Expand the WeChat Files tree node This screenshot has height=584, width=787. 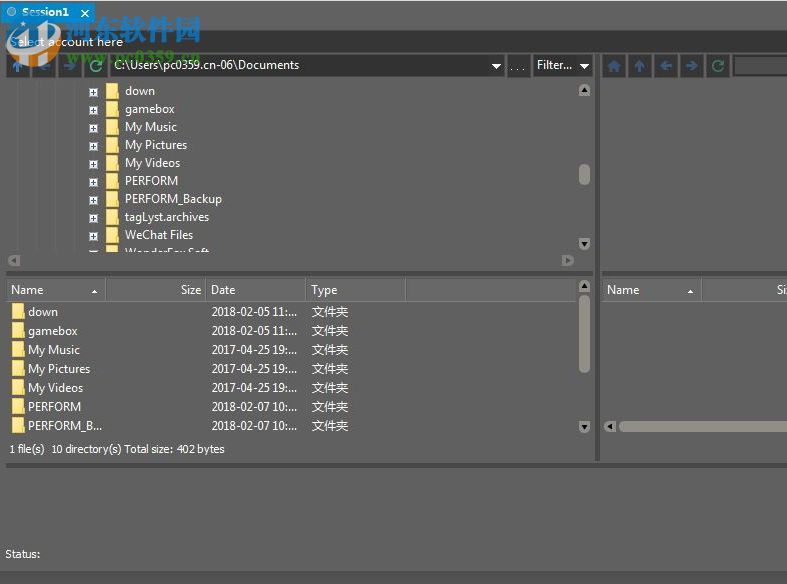click(x=93, y=236)
